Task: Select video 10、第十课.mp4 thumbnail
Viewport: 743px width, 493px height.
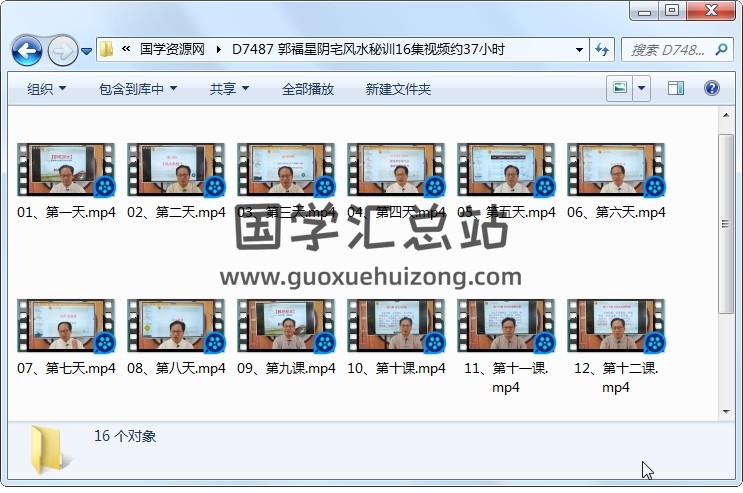Action: (x=396, y=326)
